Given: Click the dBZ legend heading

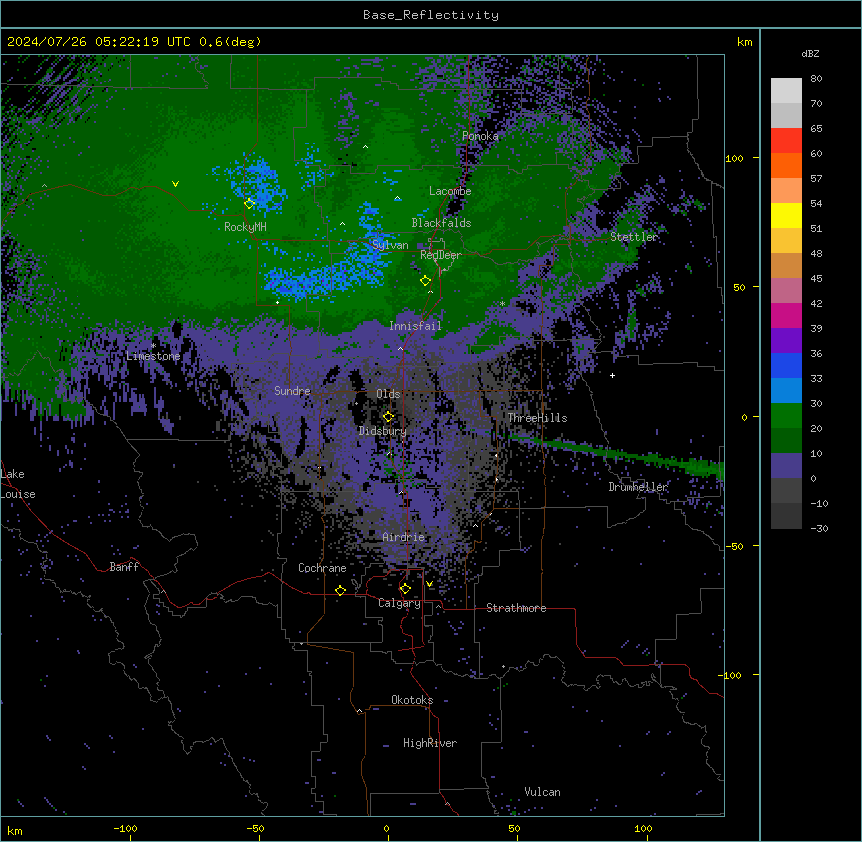Looking at the screenshot, I should 810,53.
